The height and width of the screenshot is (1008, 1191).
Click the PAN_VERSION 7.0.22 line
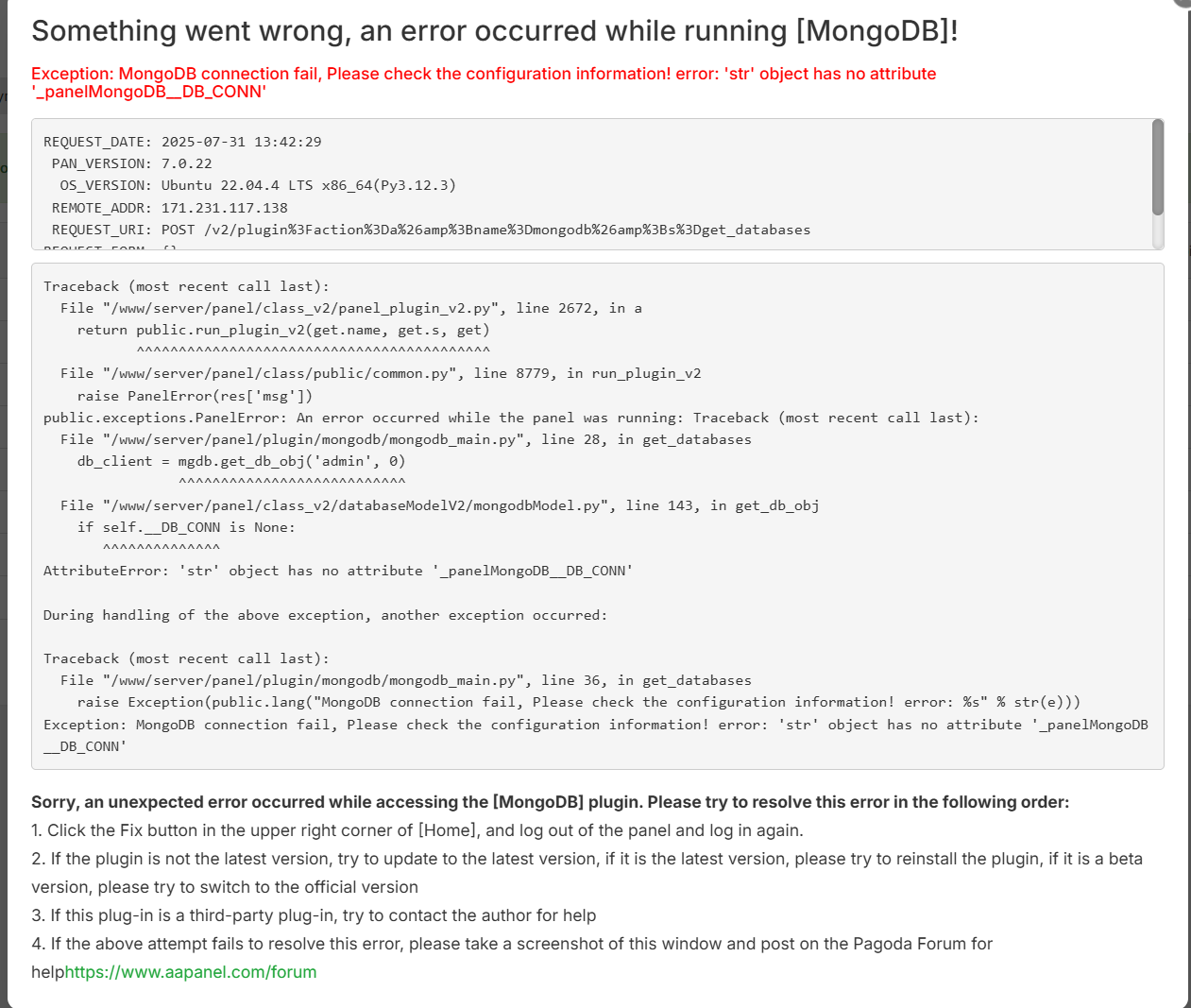132,163
